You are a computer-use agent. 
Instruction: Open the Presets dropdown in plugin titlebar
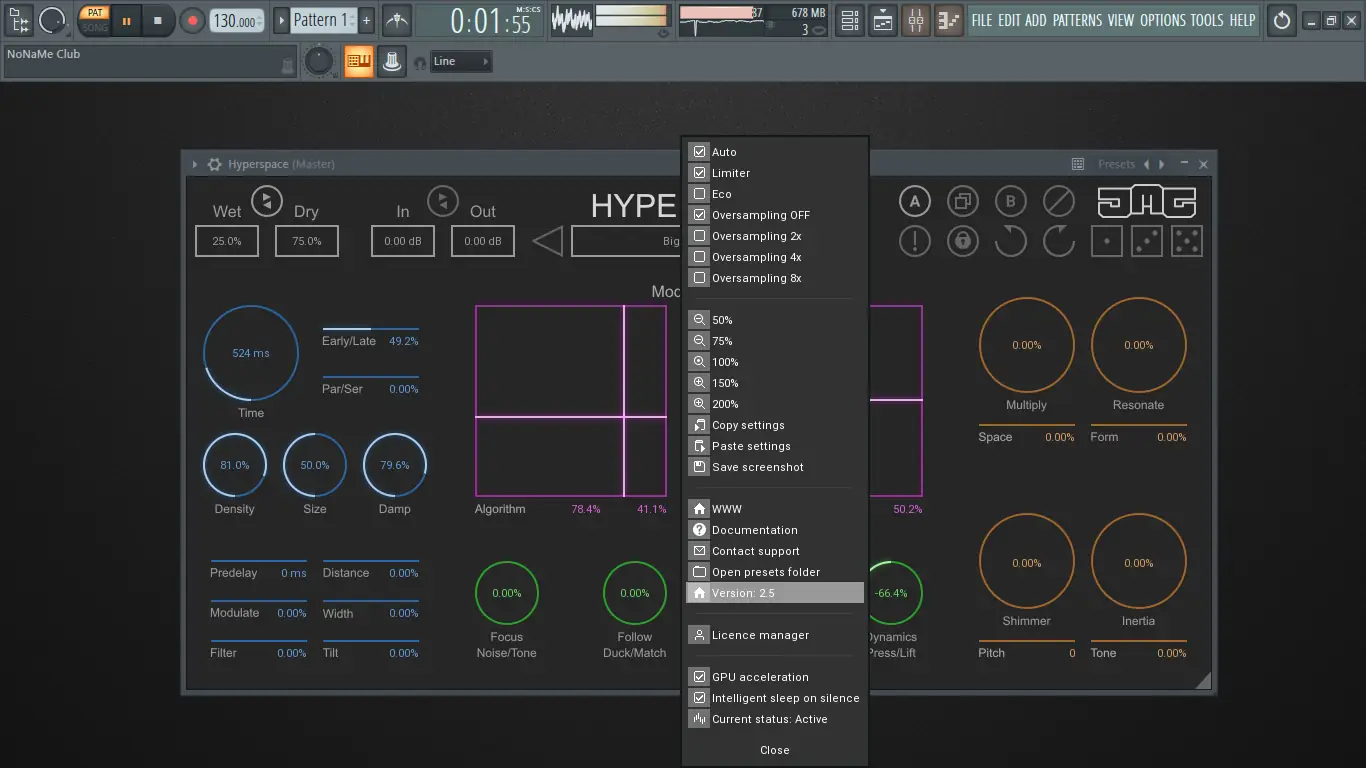[x=1116, y=164]
